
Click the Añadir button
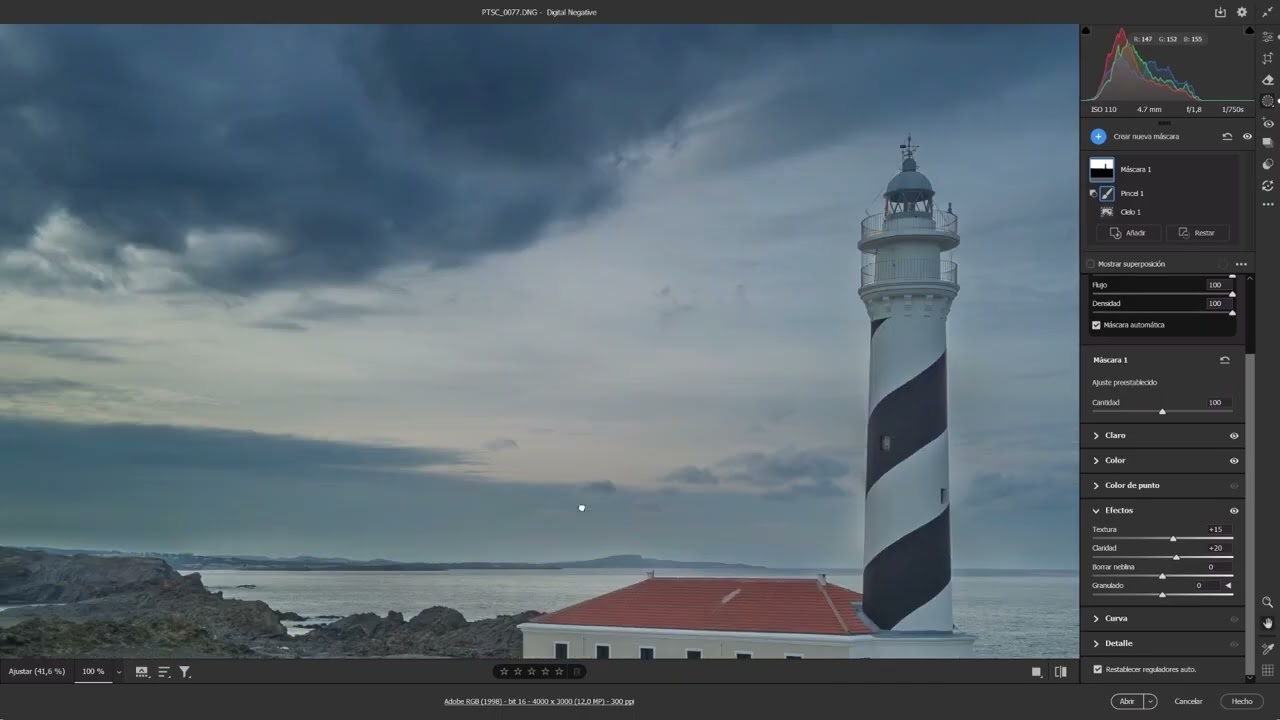pyautogui.click(x=1127, y=233)
